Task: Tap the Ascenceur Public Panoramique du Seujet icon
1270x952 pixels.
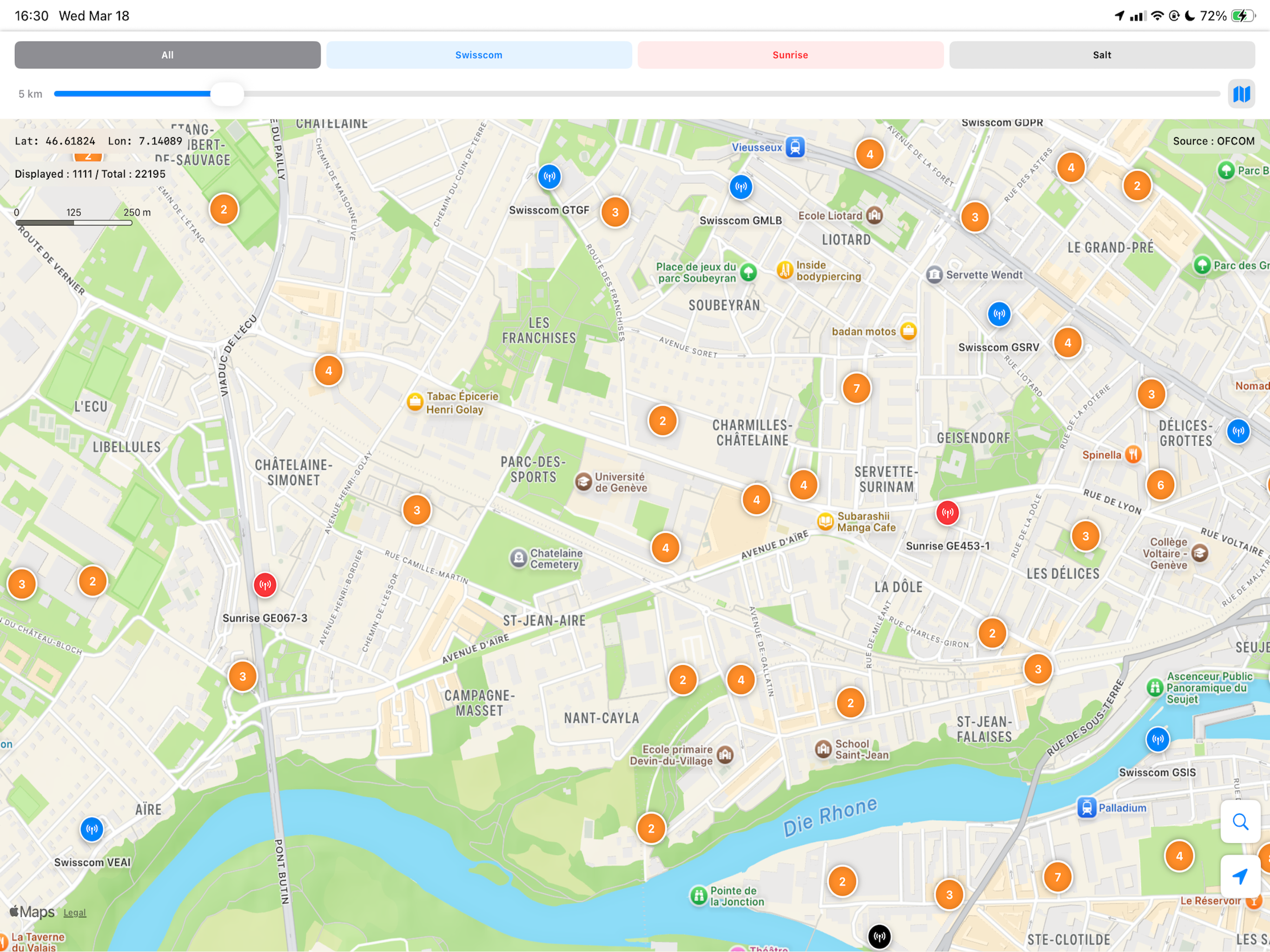Action: coord(1155,687)
